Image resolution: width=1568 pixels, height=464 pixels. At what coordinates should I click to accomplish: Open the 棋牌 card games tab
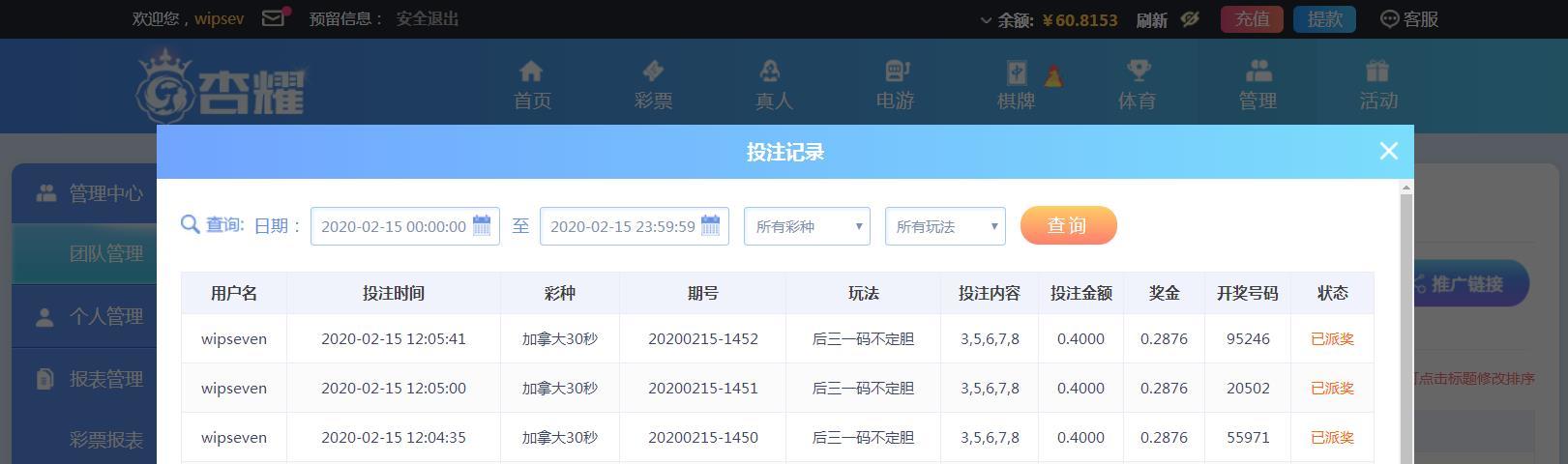point(1016,85)
